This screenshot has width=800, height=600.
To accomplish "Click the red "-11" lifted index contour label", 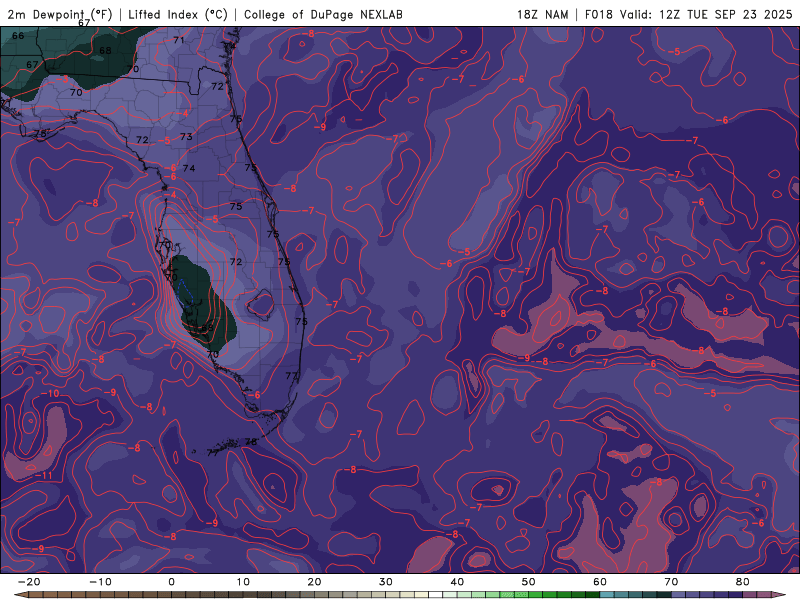I will [x=44, y=476].
